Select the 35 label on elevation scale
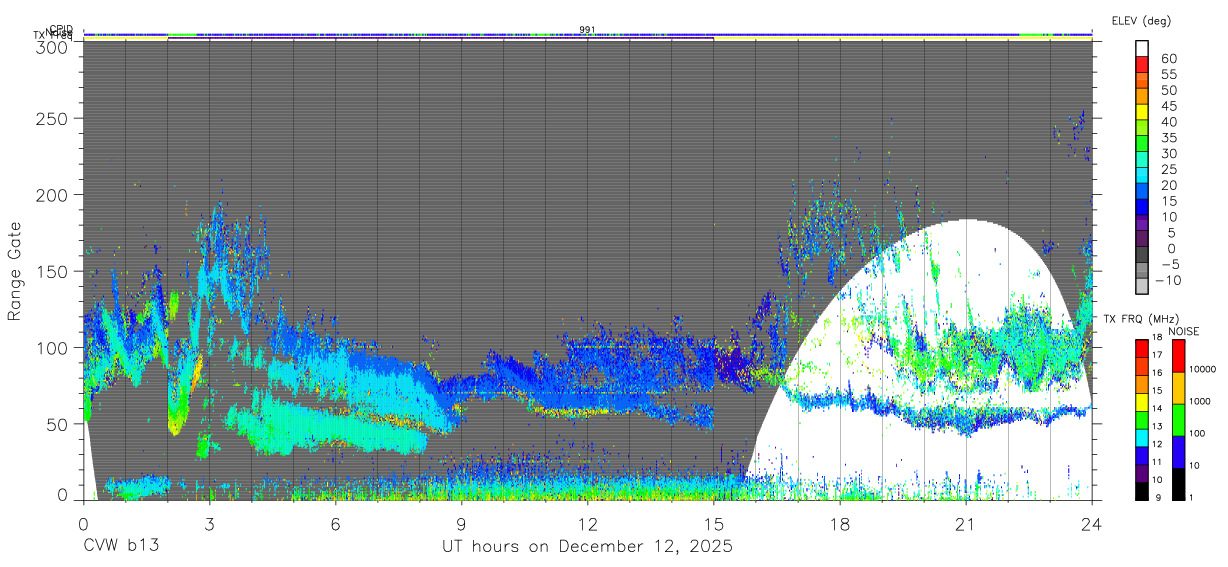Image resolution: width=1228 pixels, height=567 pixels. (1168, 138)
